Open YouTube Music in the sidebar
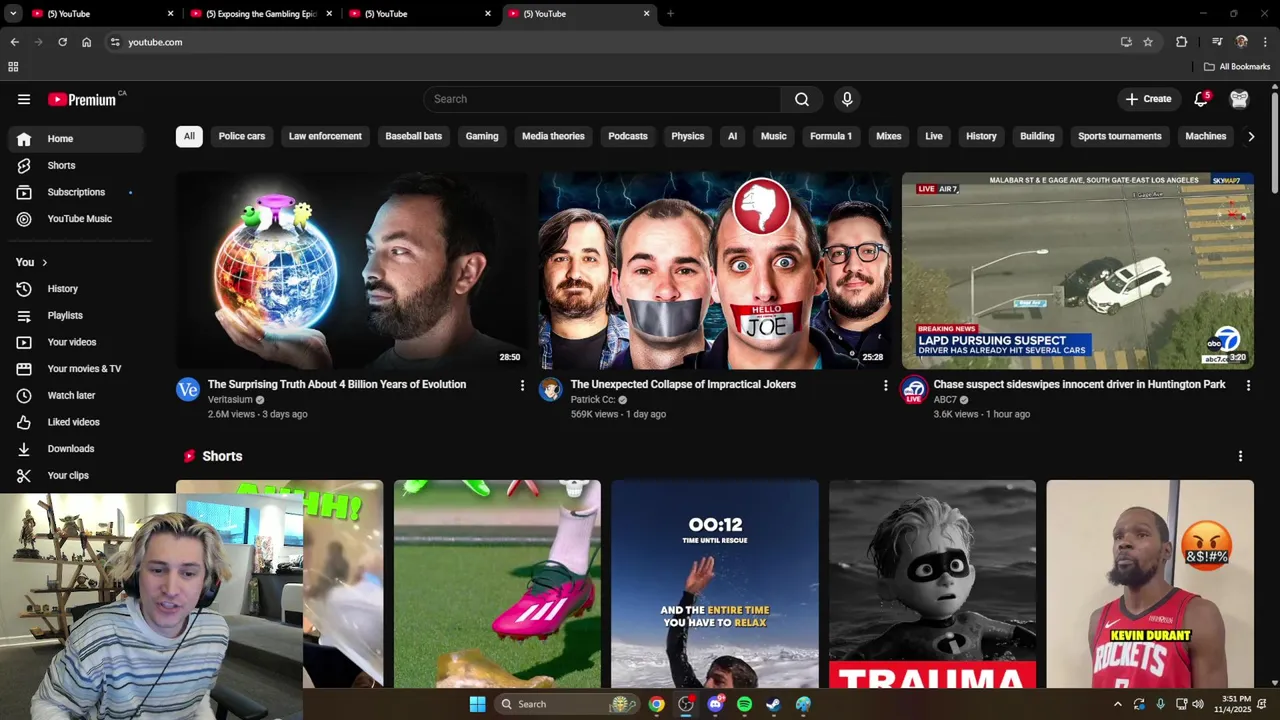 pyautogui.click(x=76, y=219)
